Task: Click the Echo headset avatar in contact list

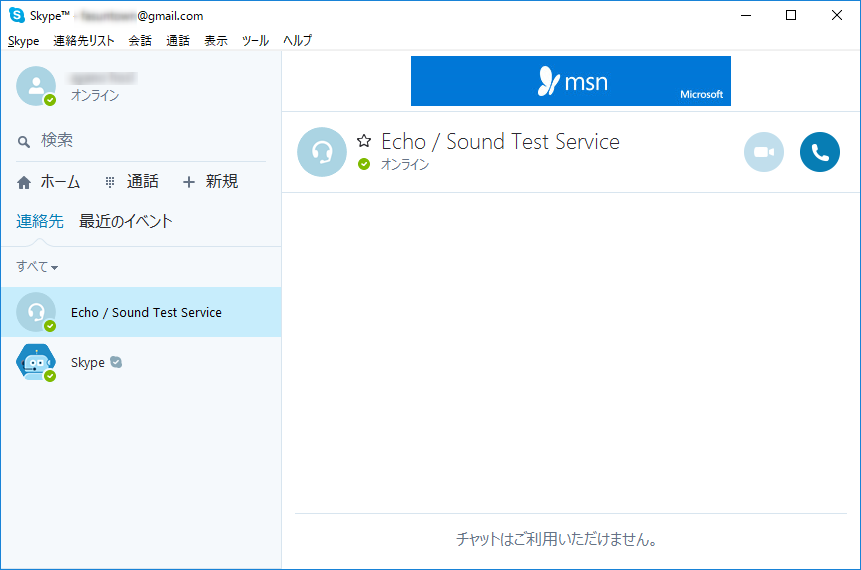Action: (x=36, y=312)
